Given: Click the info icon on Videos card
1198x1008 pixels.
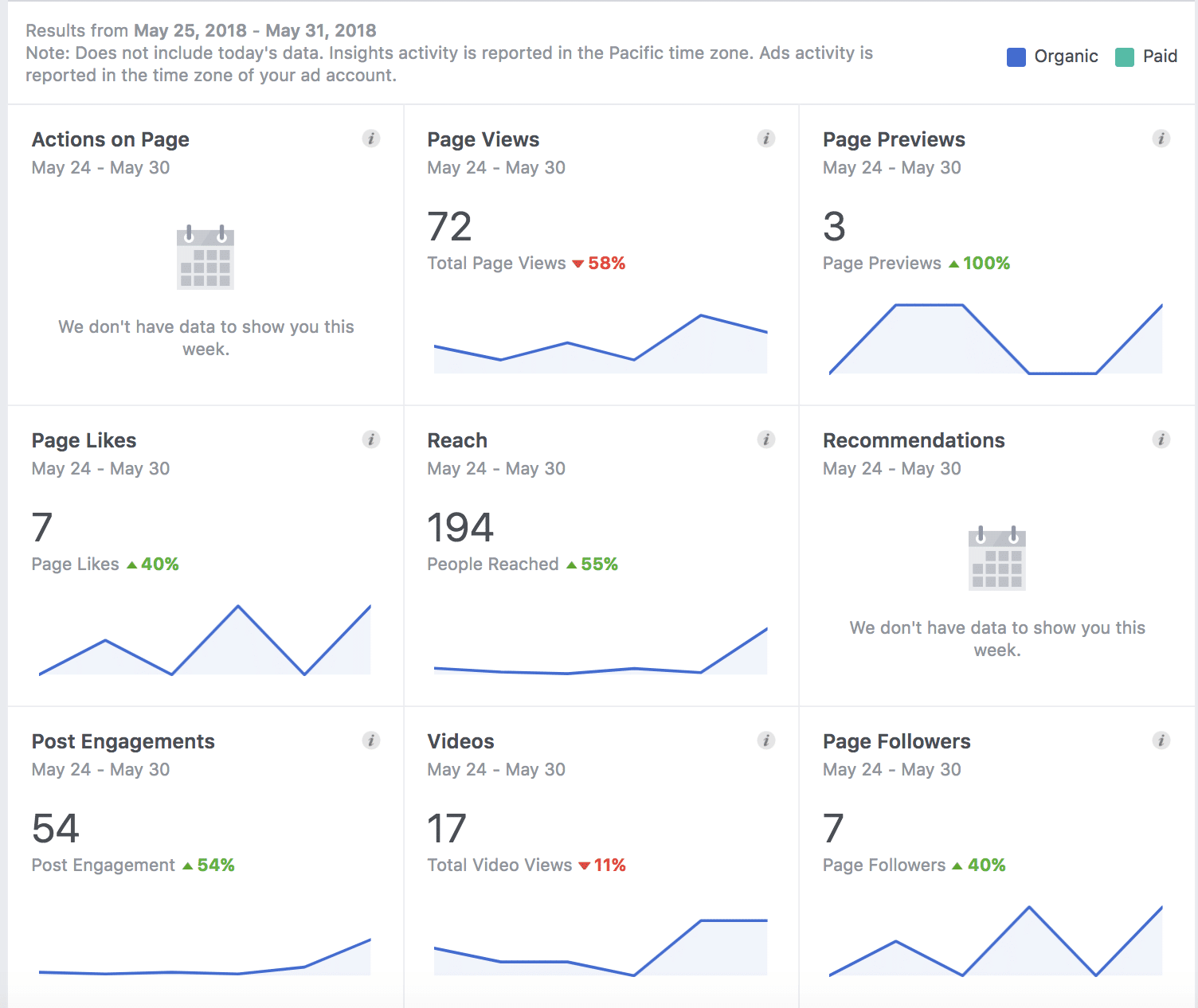Looking at the screenshot, I should tap(766, 740).
